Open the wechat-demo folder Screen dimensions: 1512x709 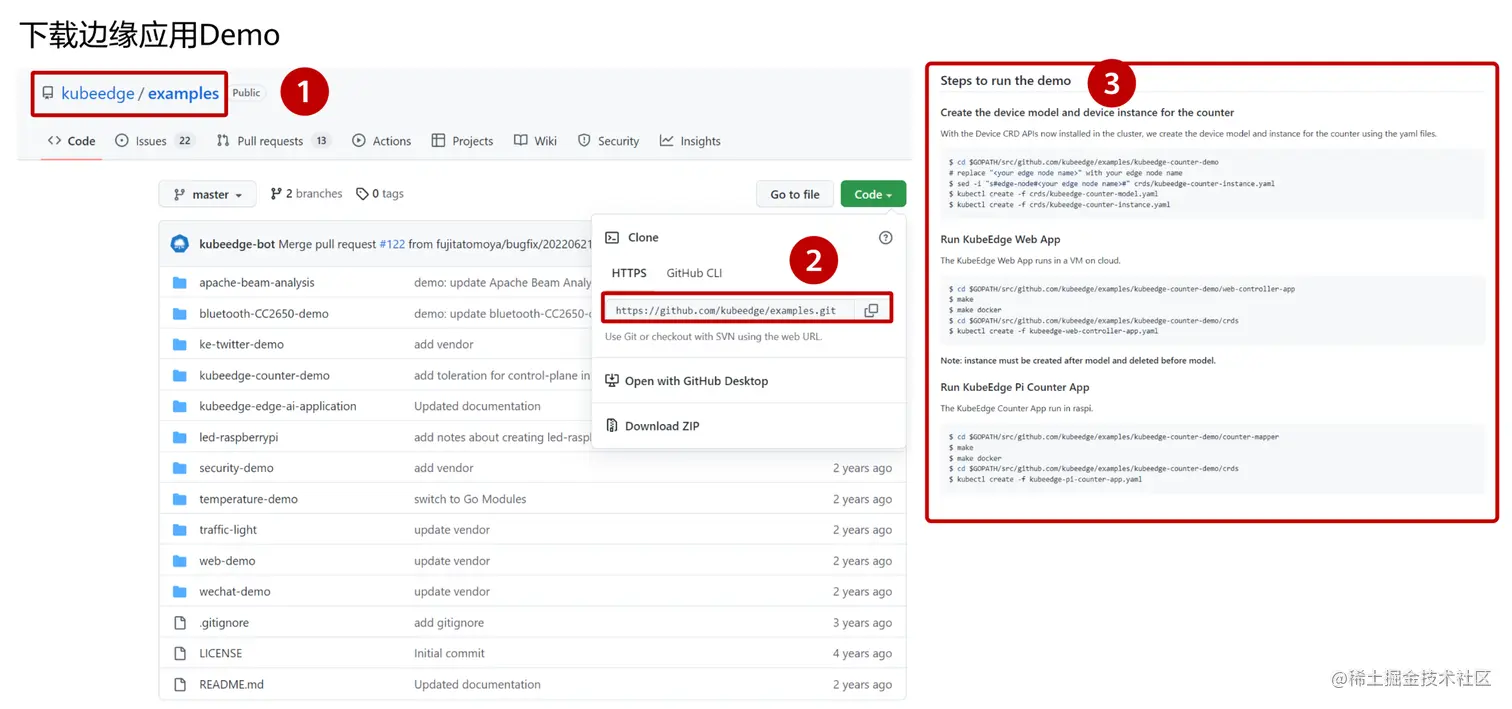[235, 592]
